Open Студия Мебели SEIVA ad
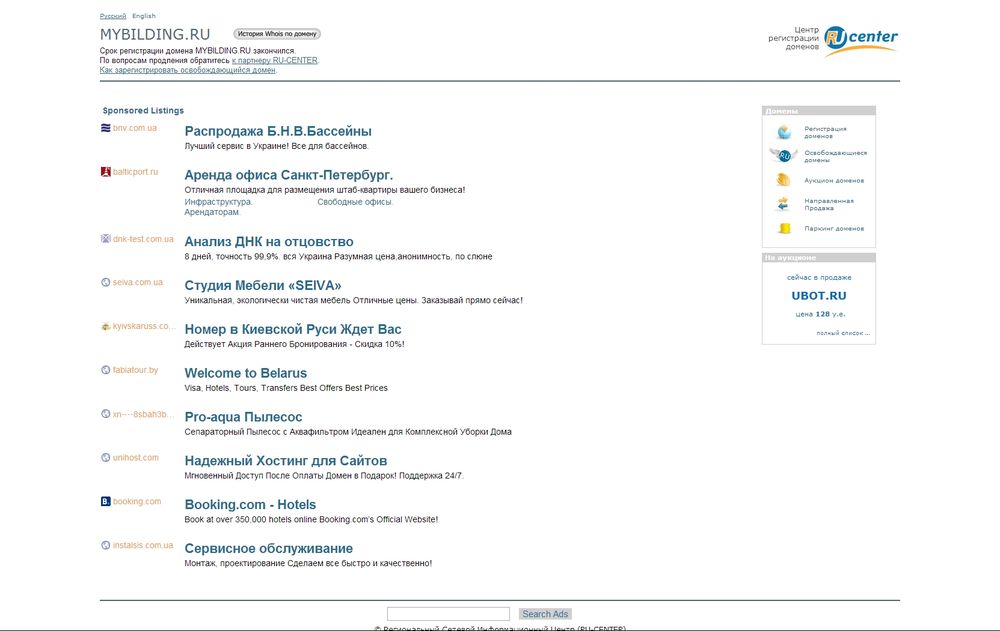The width and height of the screenshot is (1000, 631). [x=263, y=286]
